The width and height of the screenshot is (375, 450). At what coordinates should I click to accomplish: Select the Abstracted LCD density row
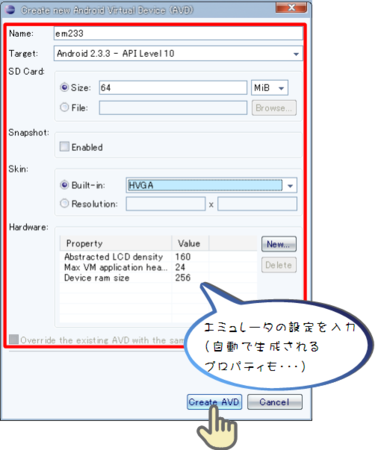click(x=158, y=257)
